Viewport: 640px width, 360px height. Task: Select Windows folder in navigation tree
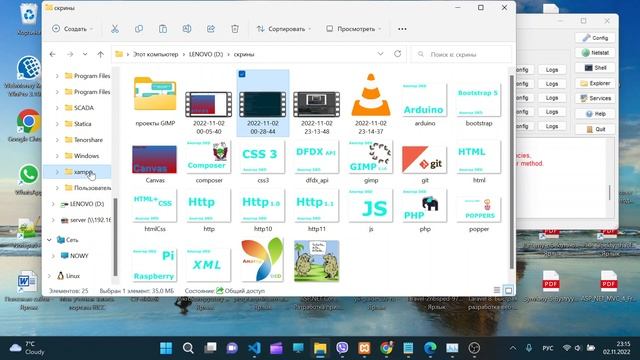(86, 156)
